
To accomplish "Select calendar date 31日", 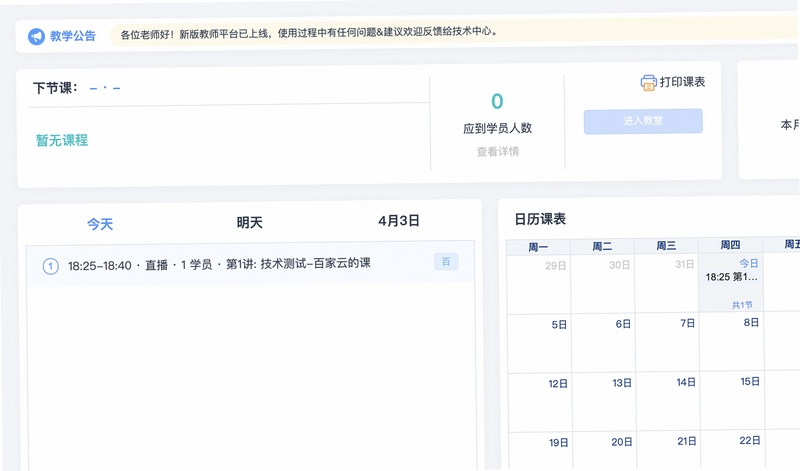I will pyautogui.click(x=684, y=264).
